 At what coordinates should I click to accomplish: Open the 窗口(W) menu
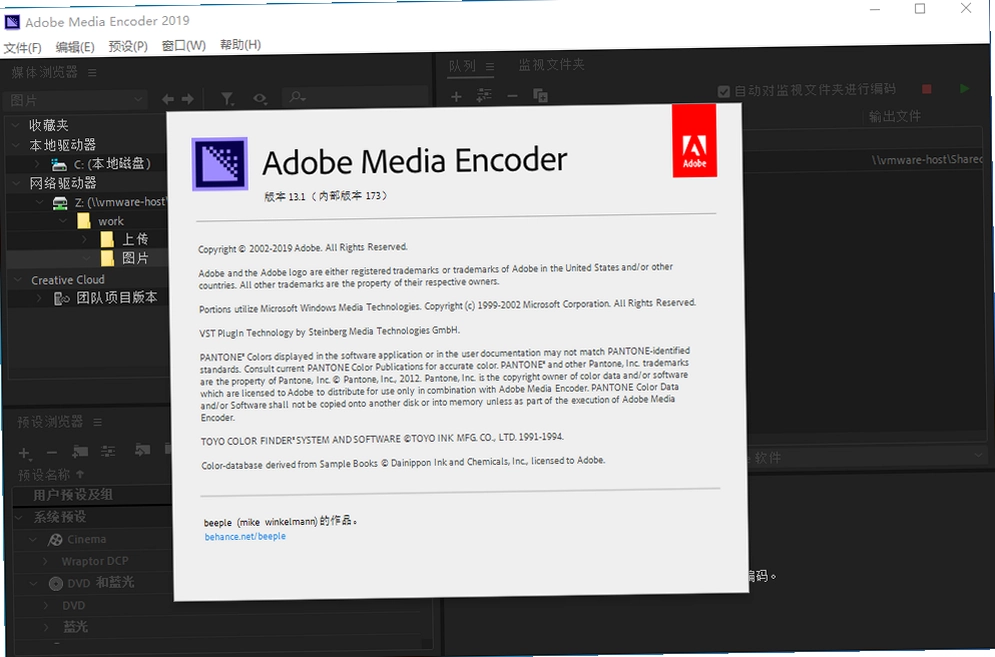(x=183, y=46)
